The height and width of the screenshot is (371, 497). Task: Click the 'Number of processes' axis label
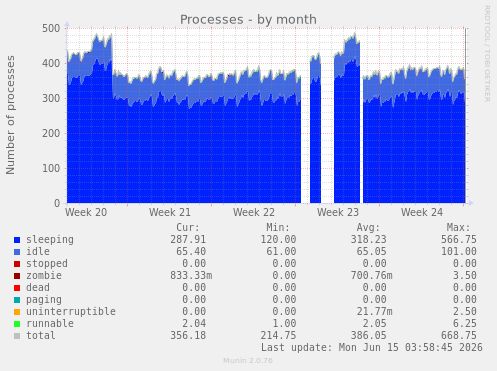pyautogui.click(x=10, y=115)
